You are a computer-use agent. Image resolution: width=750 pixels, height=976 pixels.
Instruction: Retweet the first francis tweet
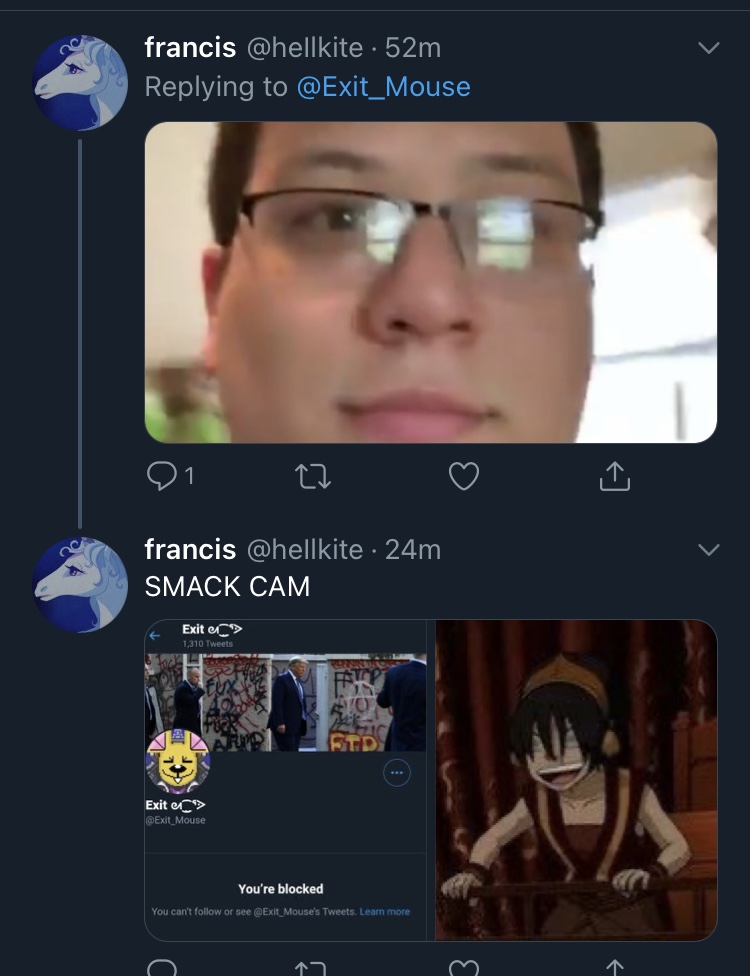click(312, 476)
